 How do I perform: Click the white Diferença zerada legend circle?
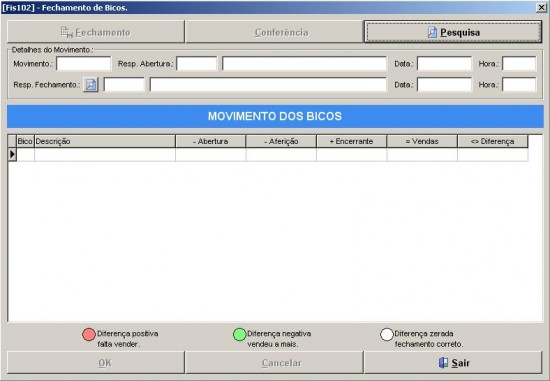[x=387, y=334]
